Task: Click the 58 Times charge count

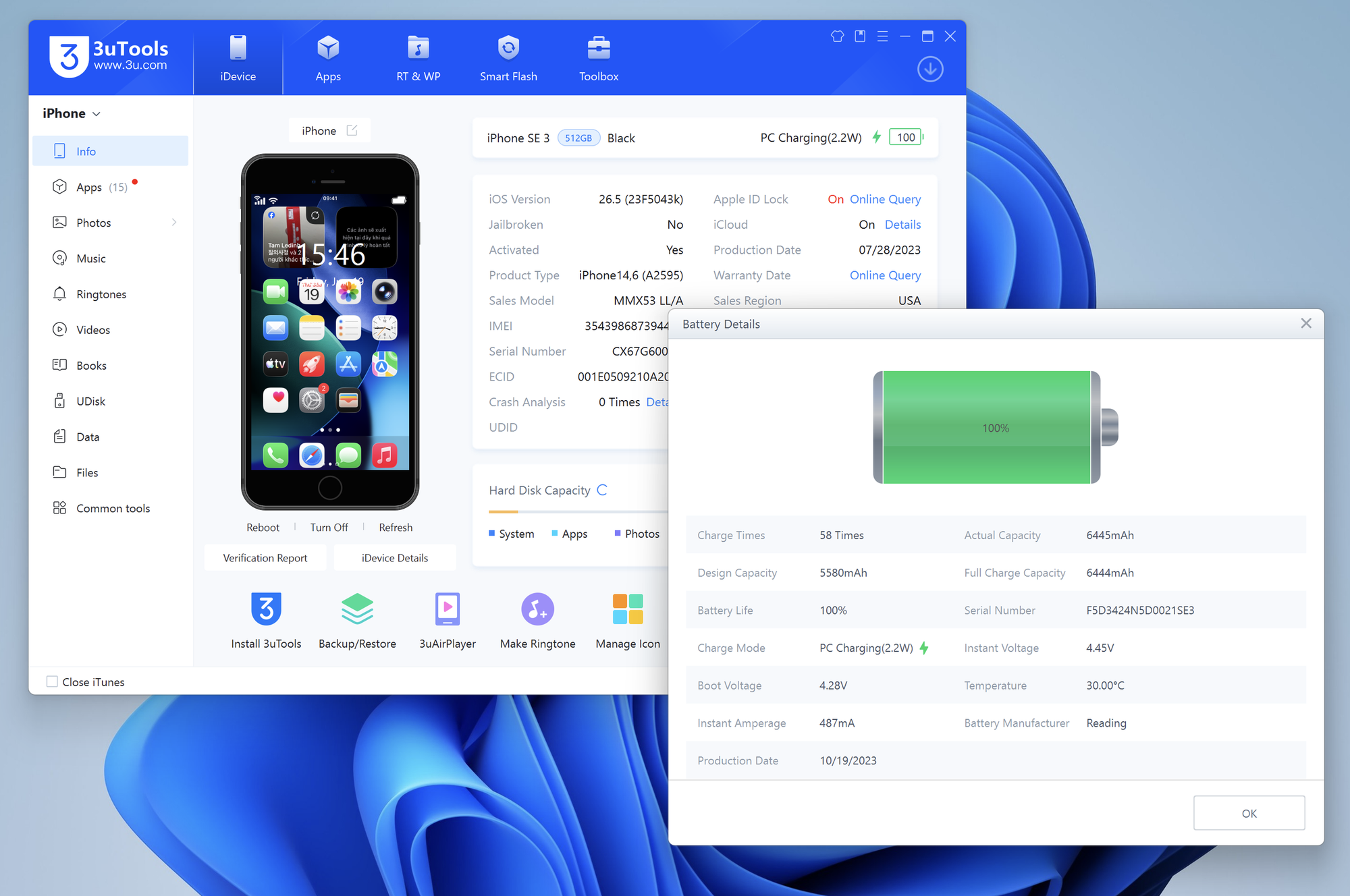Action: pyautogui.click(x=842, y=535)
